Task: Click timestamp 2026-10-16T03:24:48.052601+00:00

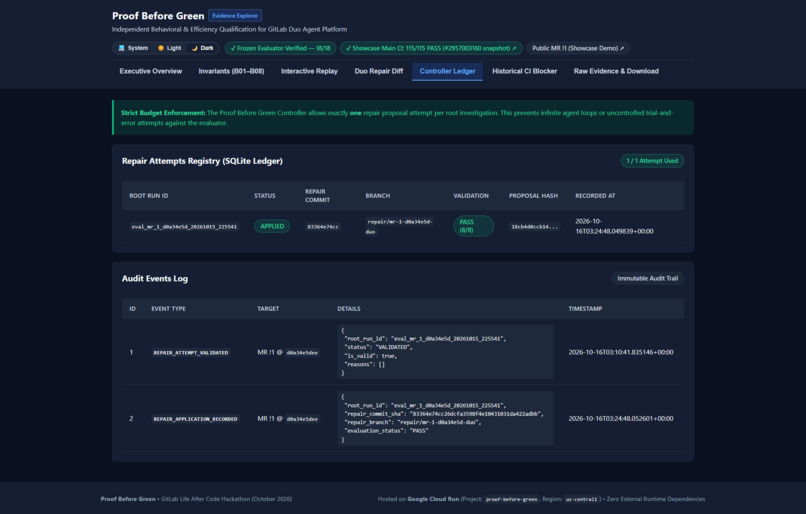Action: (x=620, y=418)
